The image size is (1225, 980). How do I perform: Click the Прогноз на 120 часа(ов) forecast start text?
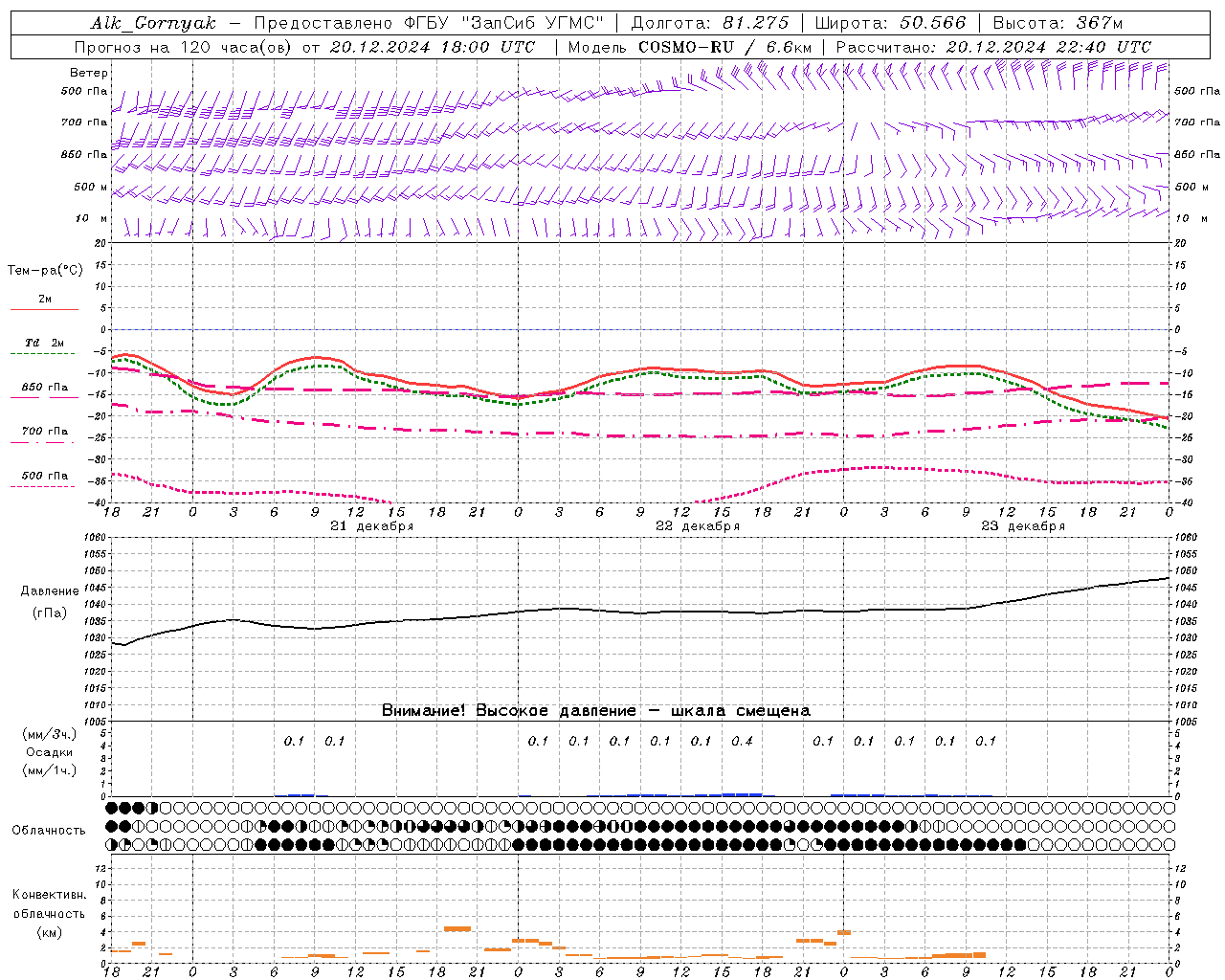click(x=304, y=47)
